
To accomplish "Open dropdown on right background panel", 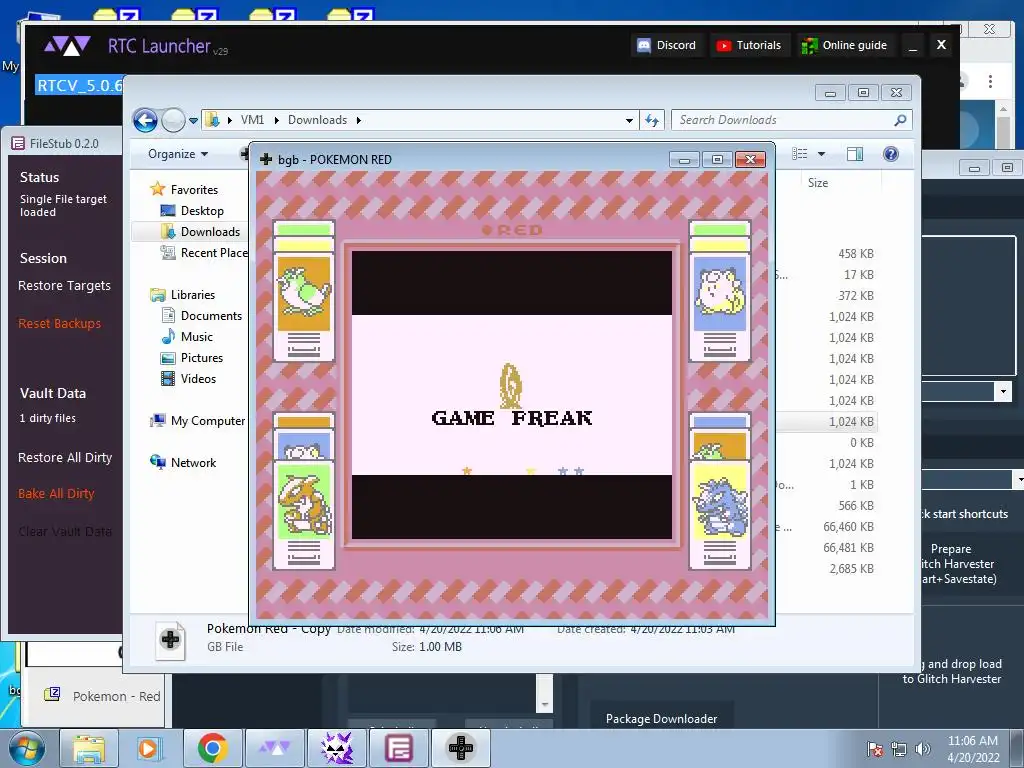I will pyautogui.click(x=1003, y=392).
